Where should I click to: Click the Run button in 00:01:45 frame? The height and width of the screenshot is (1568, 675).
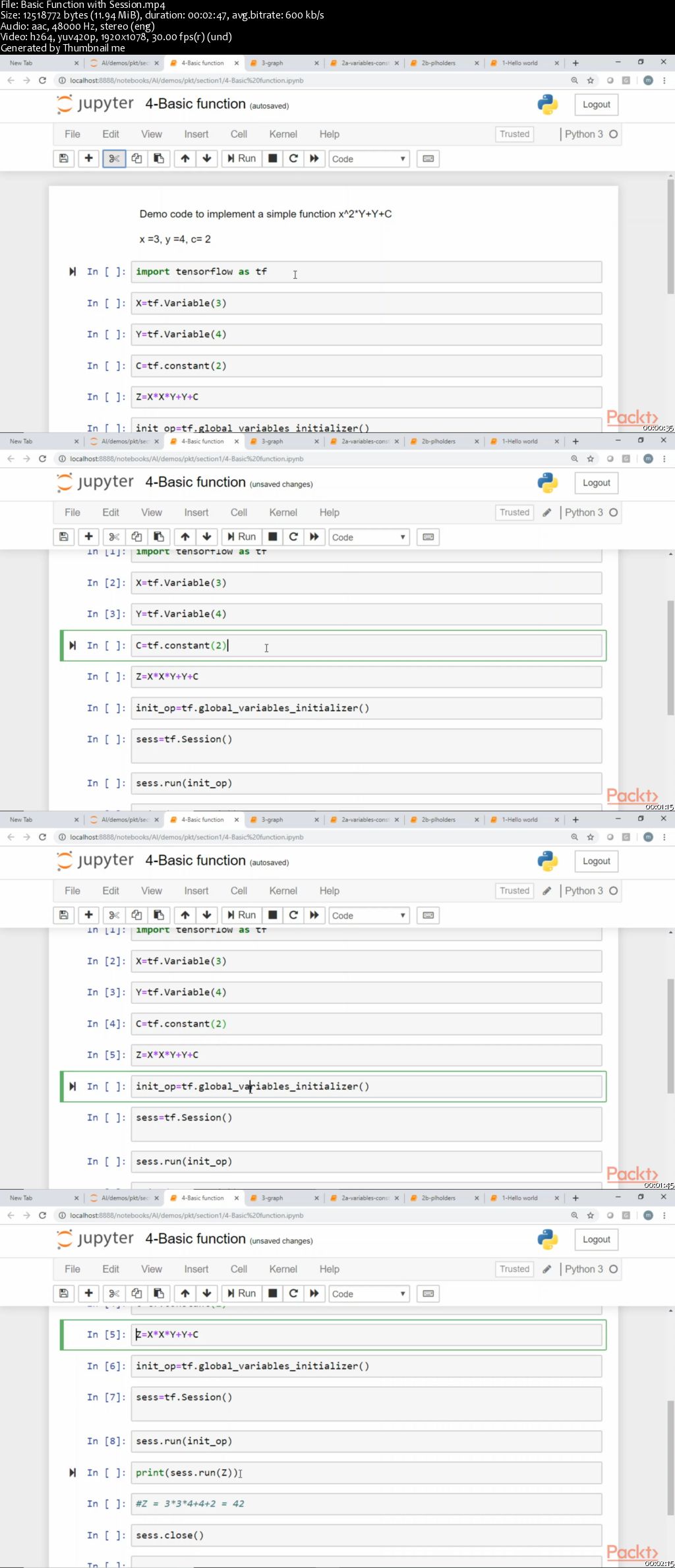tap(241, 915)
